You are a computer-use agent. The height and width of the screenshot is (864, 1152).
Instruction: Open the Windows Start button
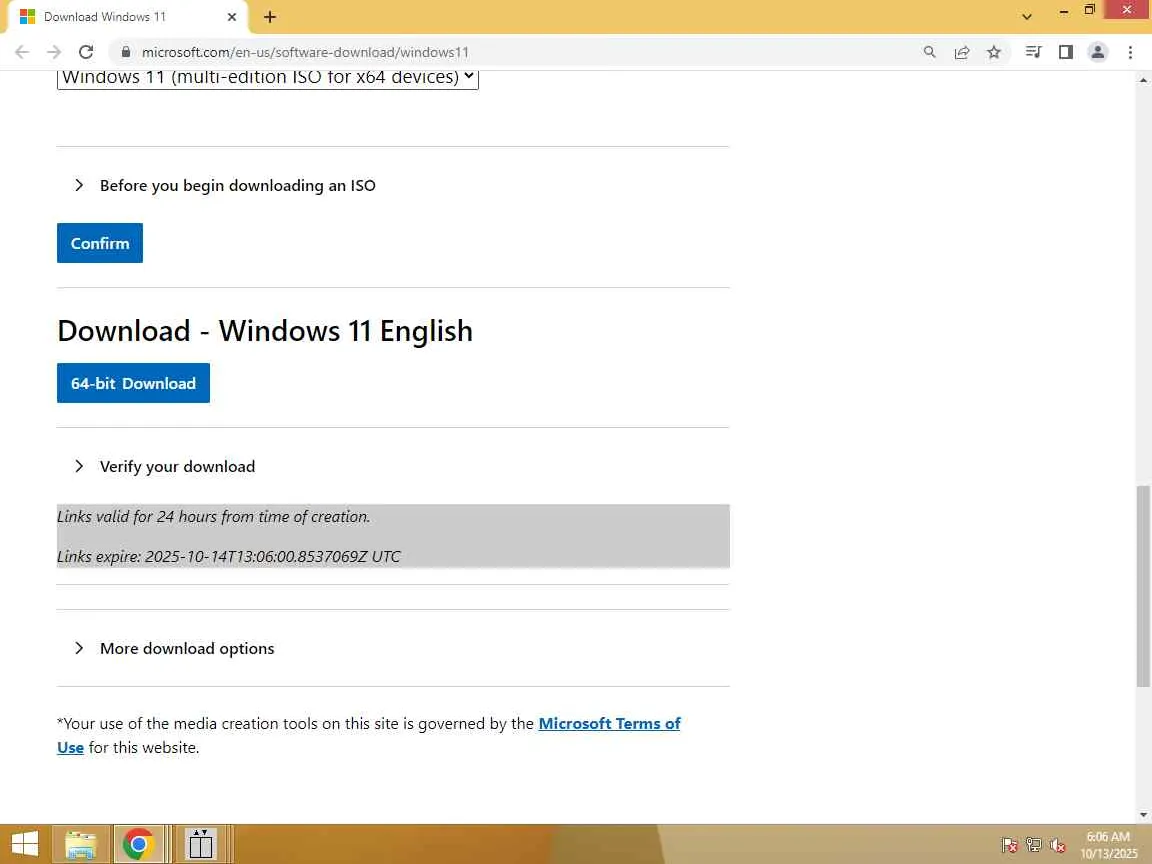pyautogui.click(x=24, y=844)
